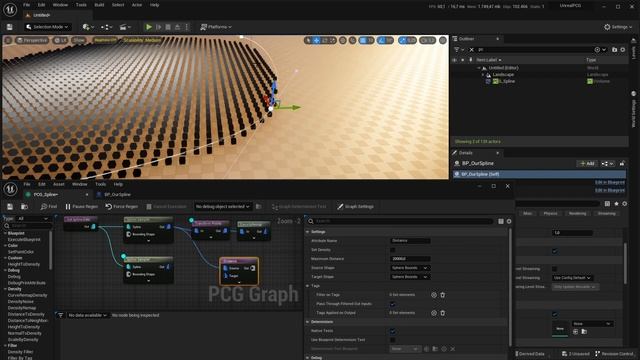
Task: Save the current level with toolbar disk icon
Action: coord(9,27)
